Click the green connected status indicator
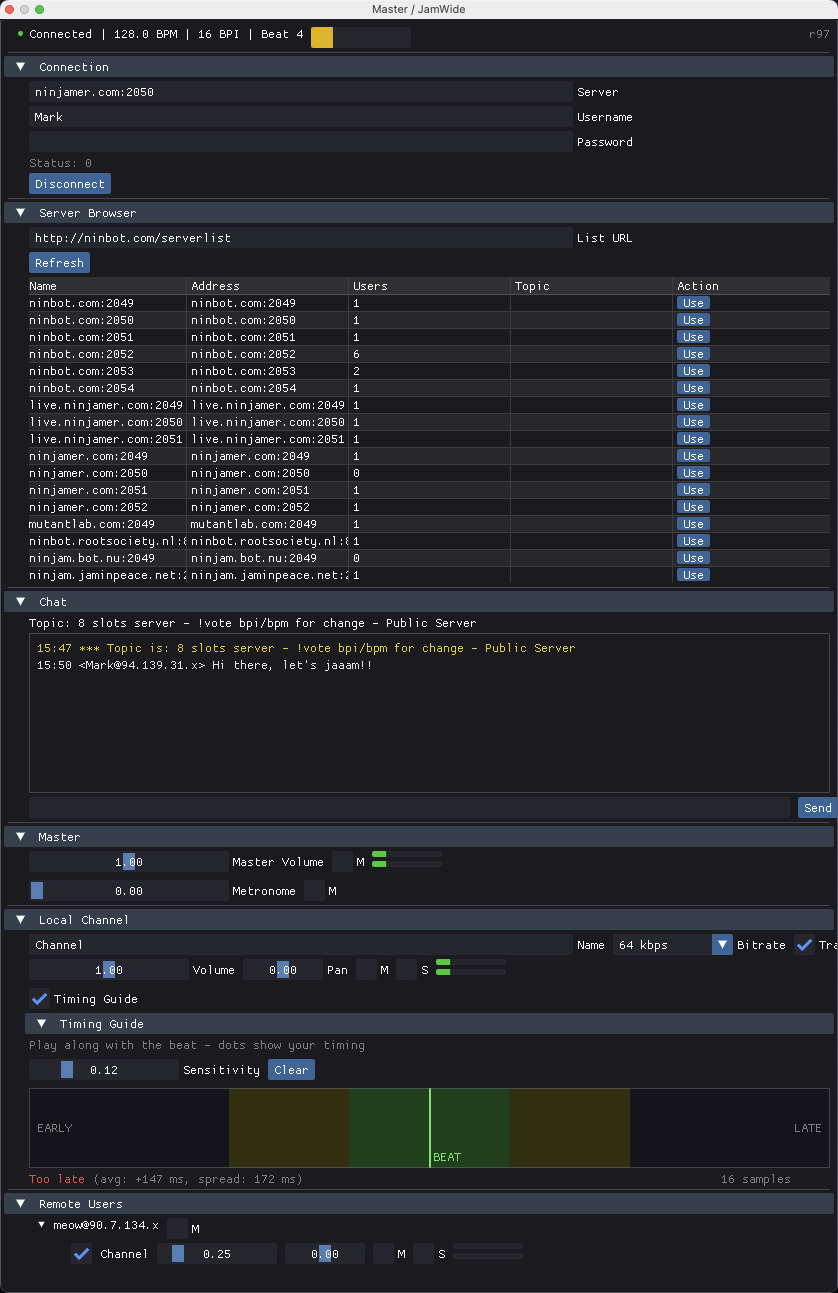Screen dimensions: 838x1293 click(x=17, y=33)
